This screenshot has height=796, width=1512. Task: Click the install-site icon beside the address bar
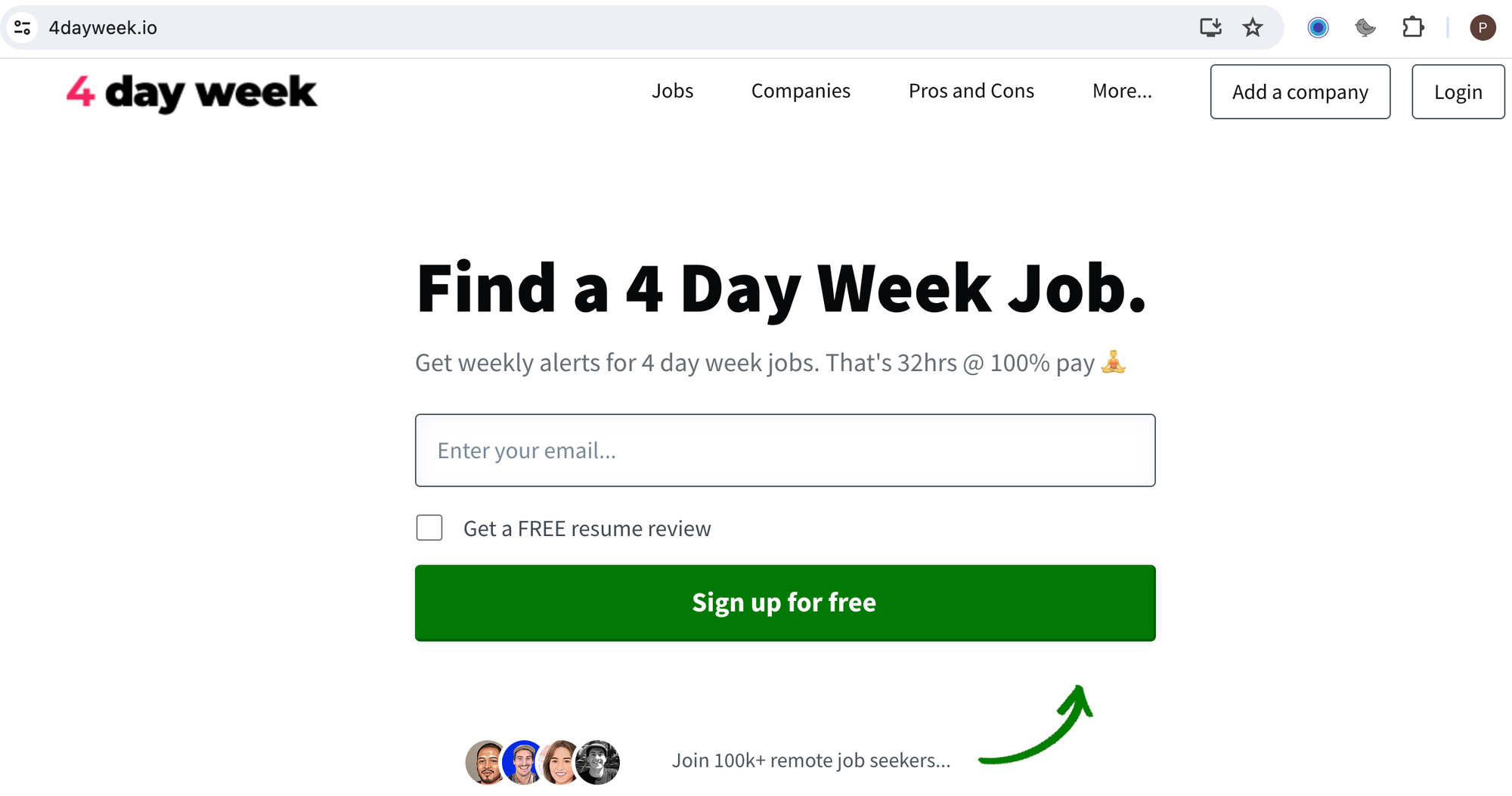pyautogui.click(x=1210, y=27)
